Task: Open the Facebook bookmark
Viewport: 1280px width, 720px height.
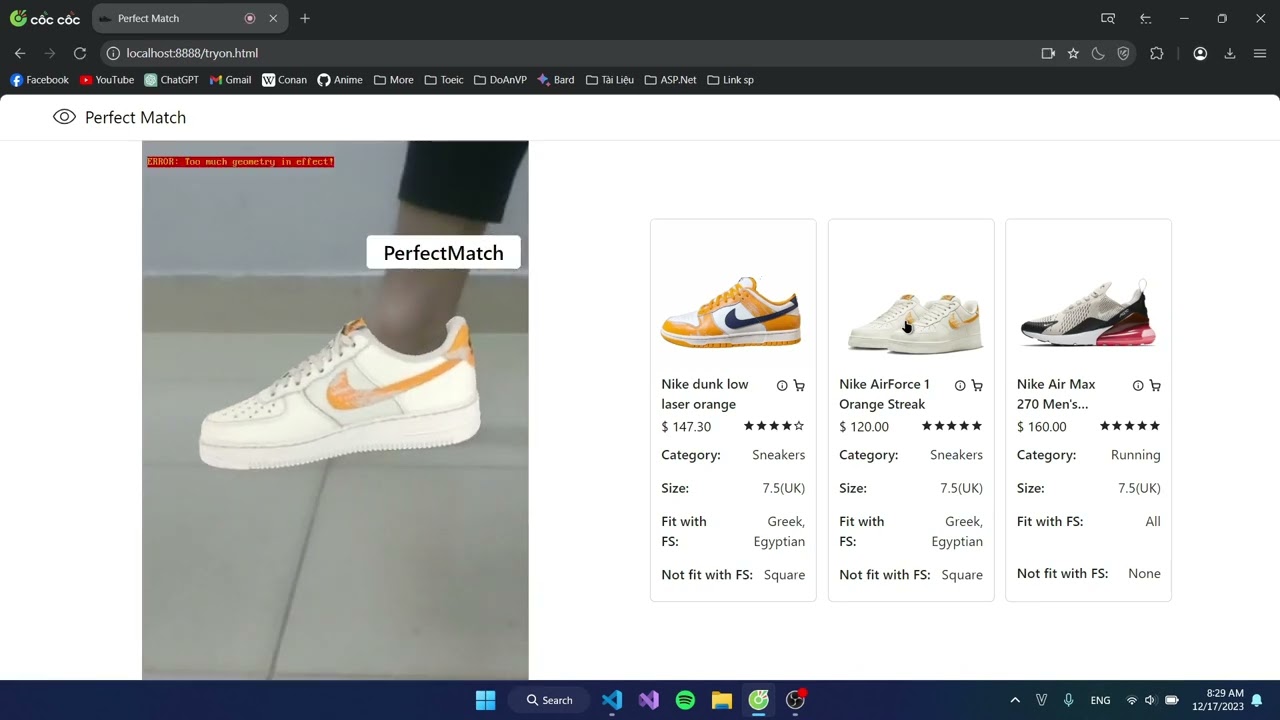Action: [39, 80]
